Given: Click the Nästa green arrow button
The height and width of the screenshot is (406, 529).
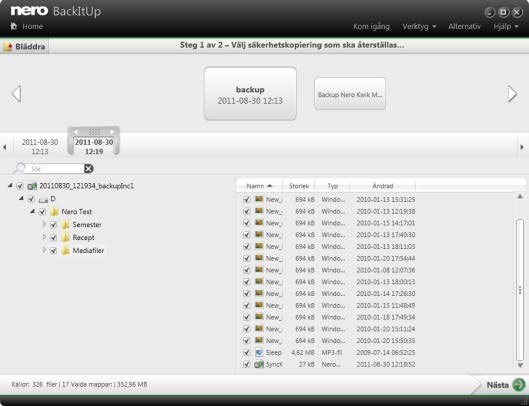Looking at the screenshot, I should (519, 385).
